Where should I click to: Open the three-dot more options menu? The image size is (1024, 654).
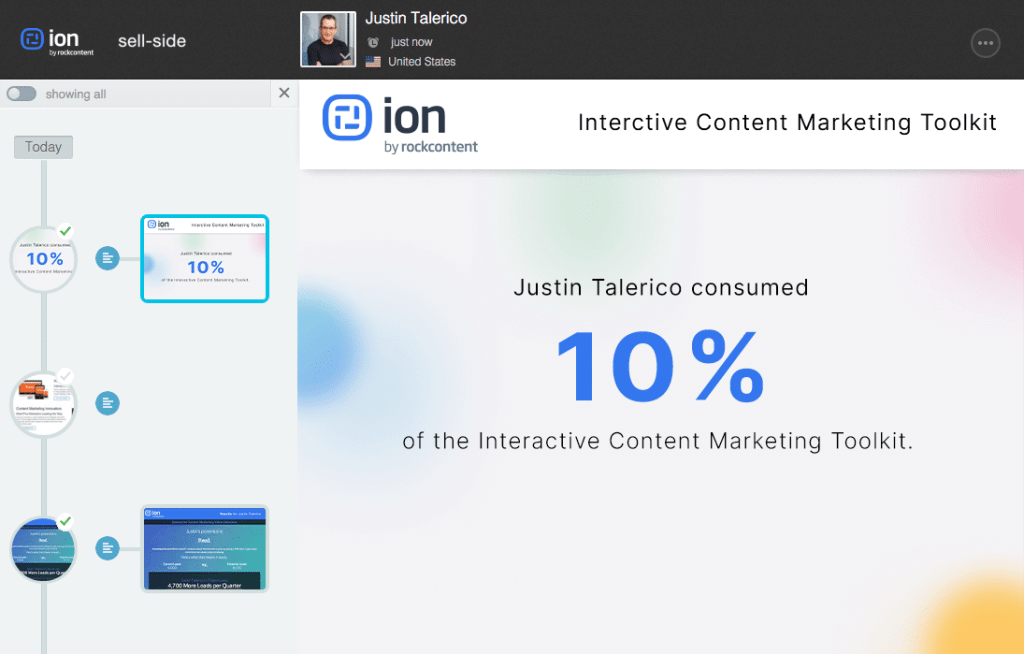coord(985,42)
